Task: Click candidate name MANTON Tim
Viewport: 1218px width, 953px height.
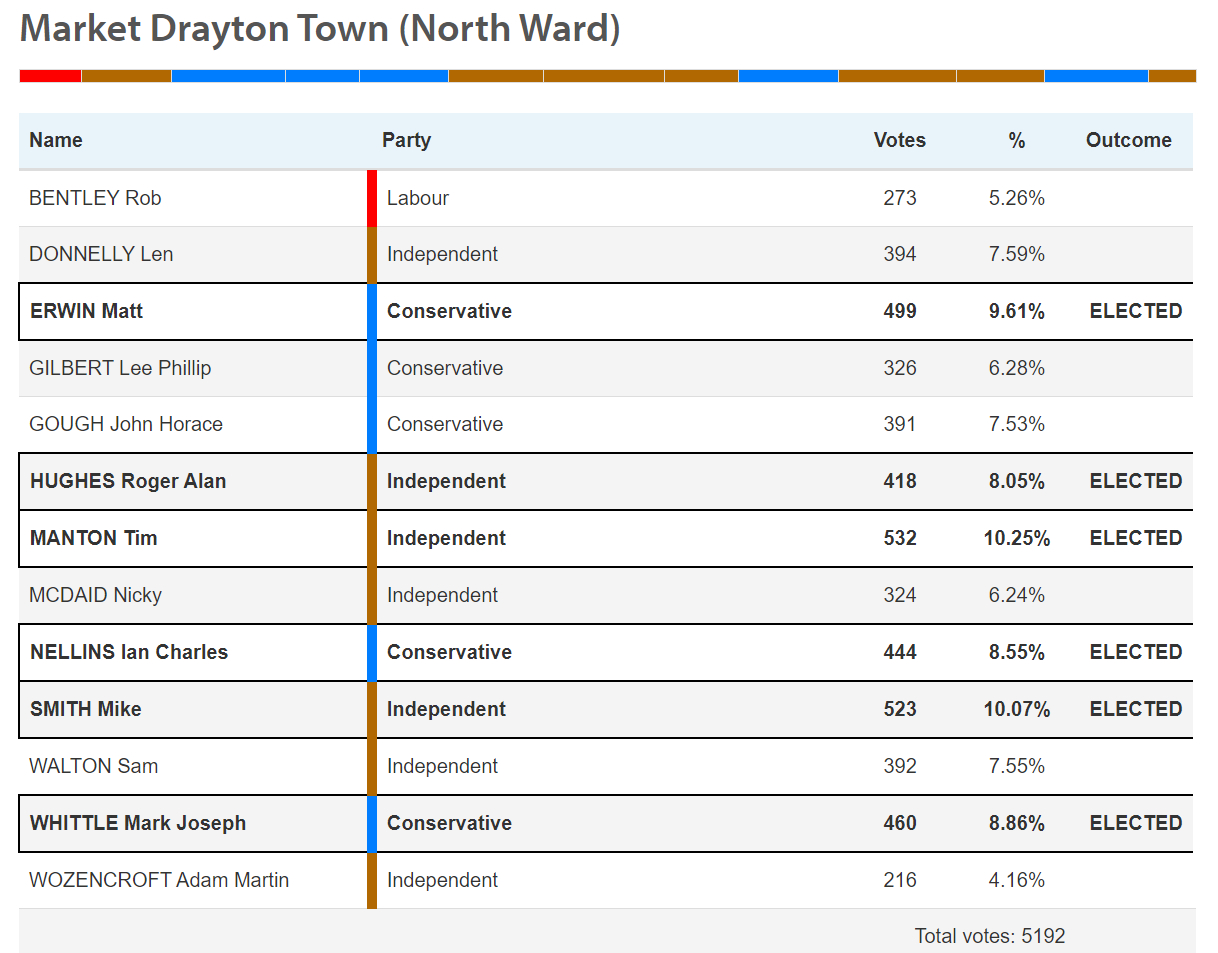Action: pyautogui.click(x=94, y=538)
